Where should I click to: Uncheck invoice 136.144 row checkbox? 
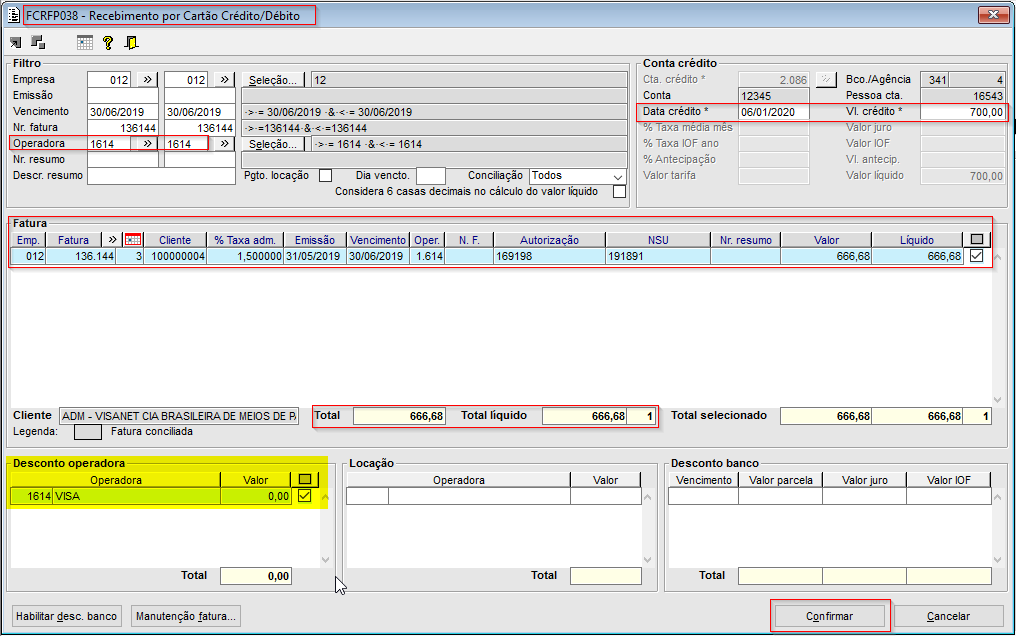click(976, 256)
